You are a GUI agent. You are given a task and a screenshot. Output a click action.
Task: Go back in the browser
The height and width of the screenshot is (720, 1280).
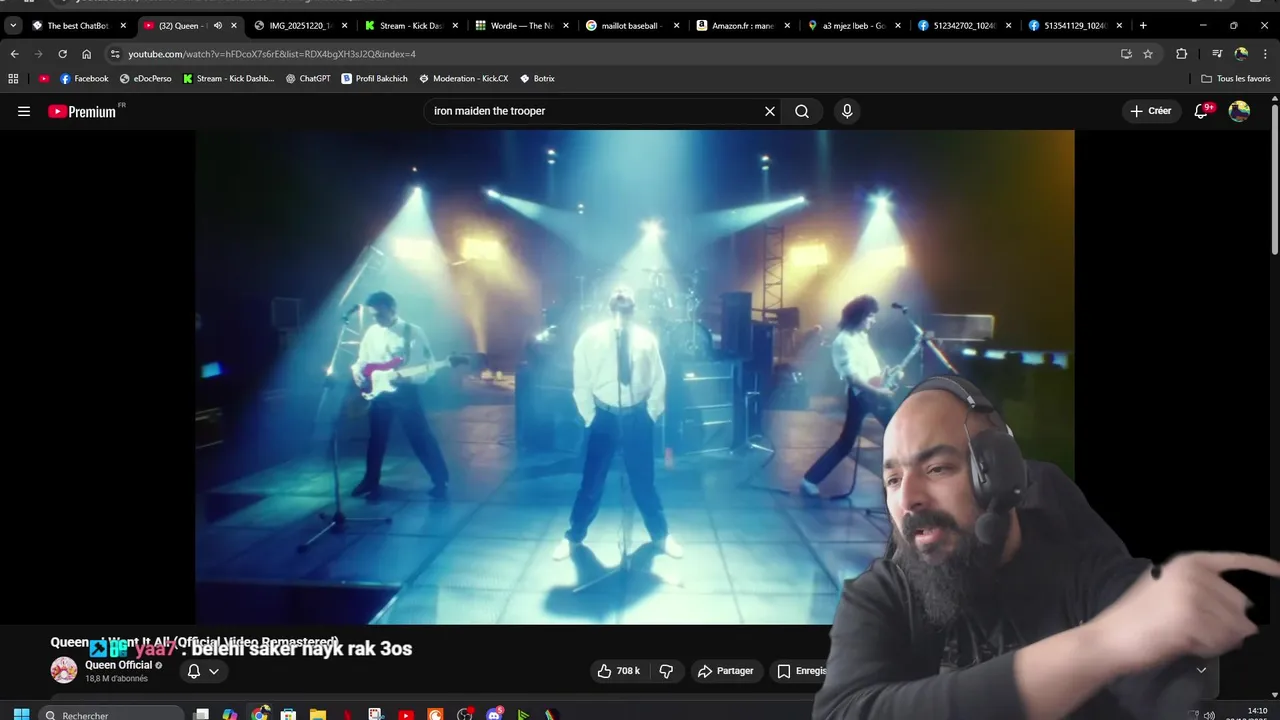pos(14,54)
